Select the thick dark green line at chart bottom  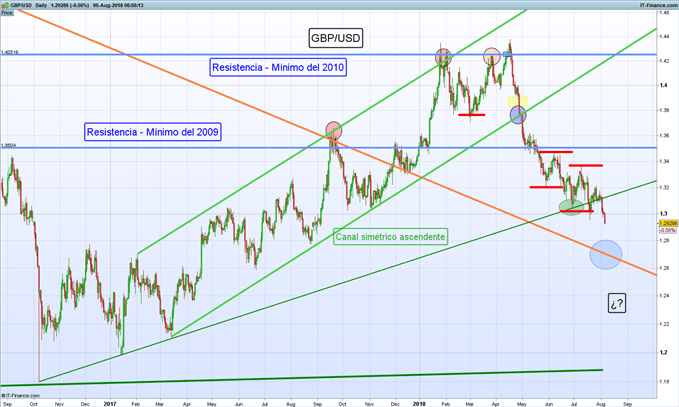coord(302,378)
